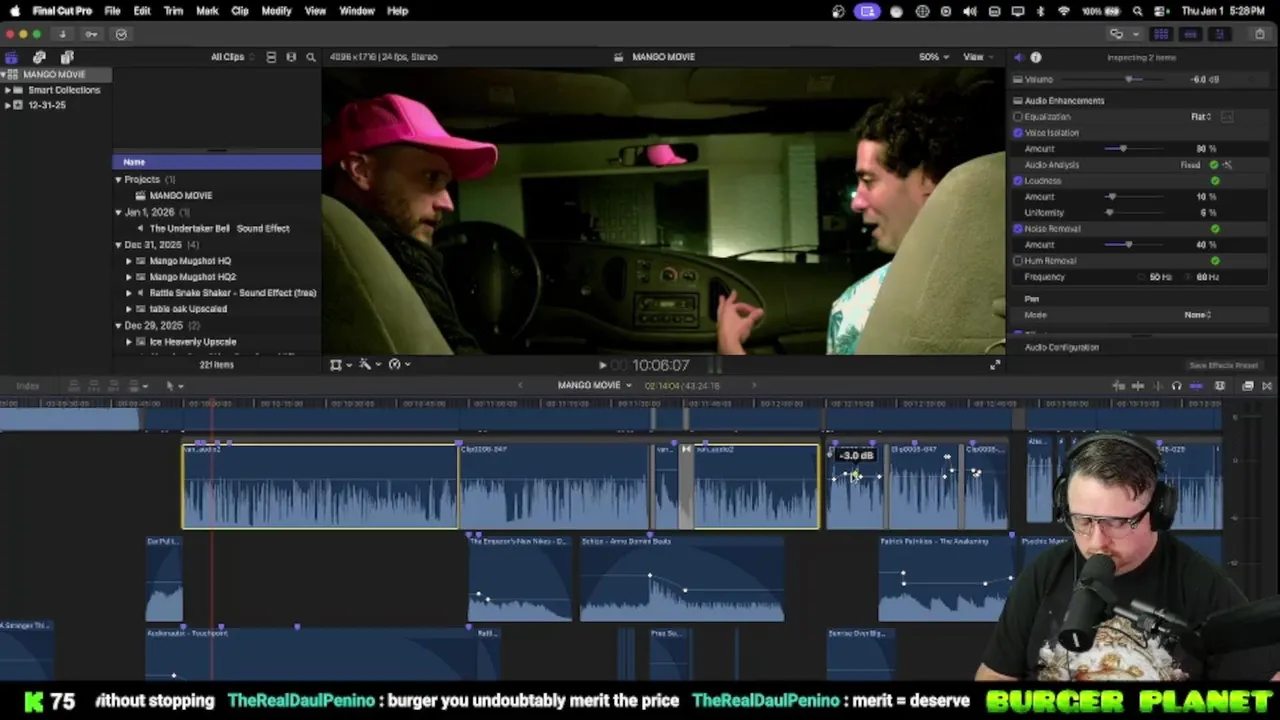
Task: Toggle audio skimming headphones icon
Action: coord(1176,386)
